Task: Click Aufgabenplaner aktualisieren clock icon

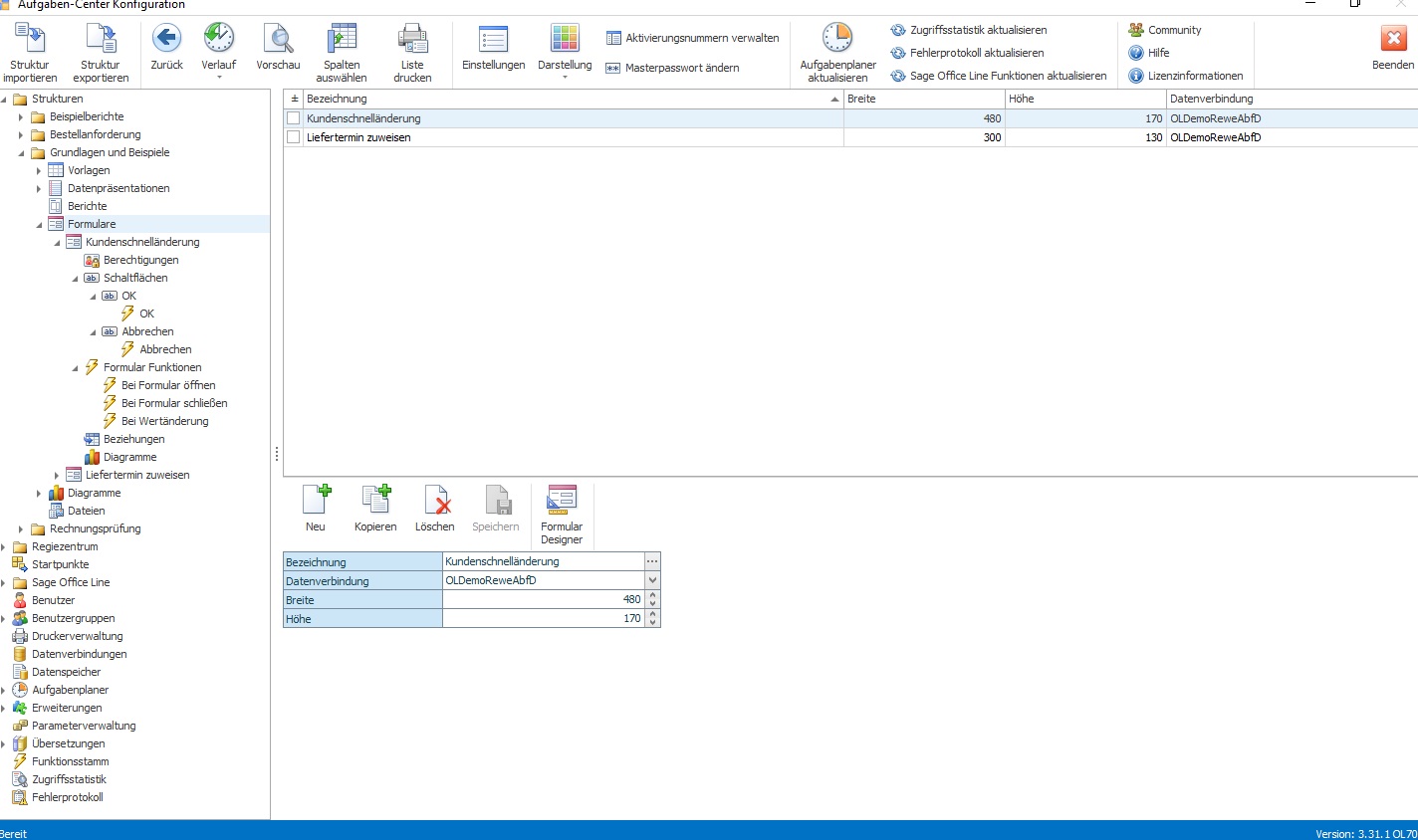Action: [837, 39]
